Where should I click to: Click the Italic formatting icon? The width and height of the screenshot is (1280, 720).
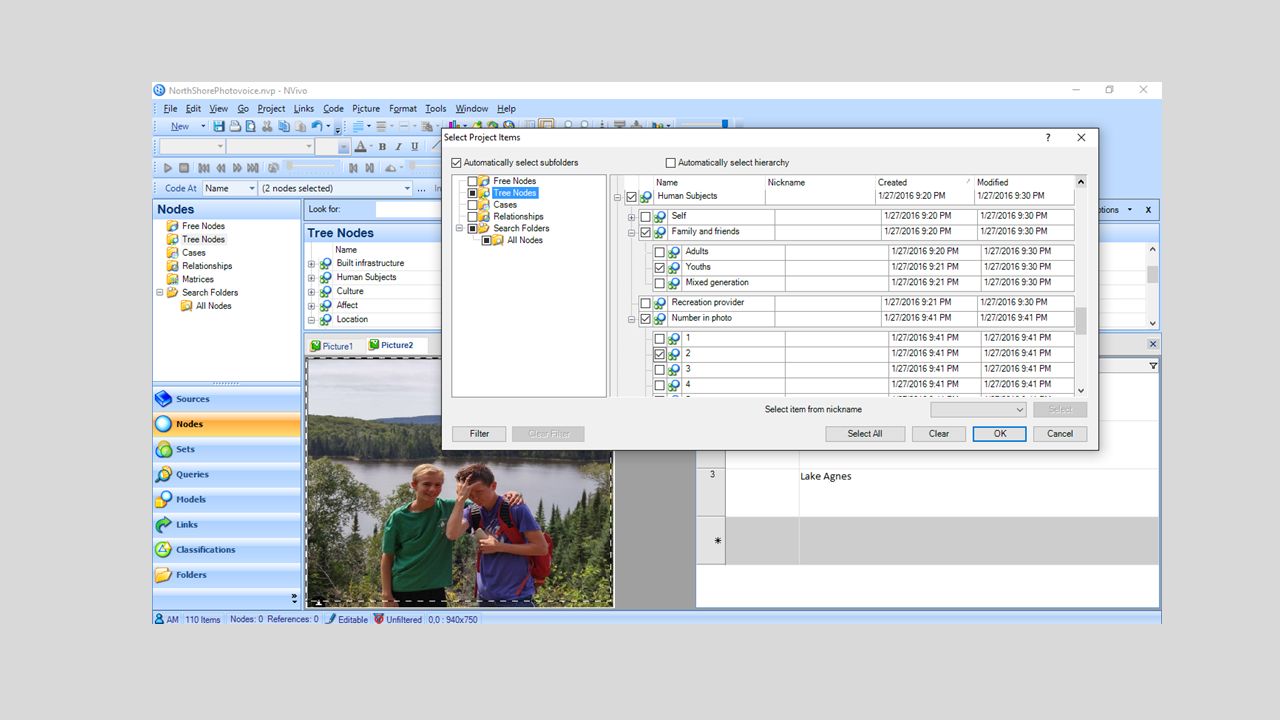[x=398, y=147]
